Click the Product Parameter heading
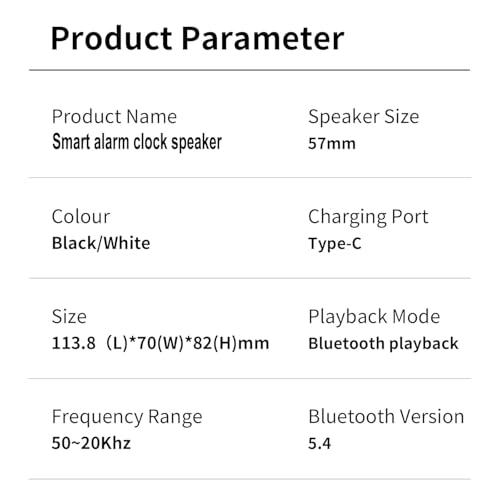The width and height of the screenshot is (500, 500). pos(197,38)
